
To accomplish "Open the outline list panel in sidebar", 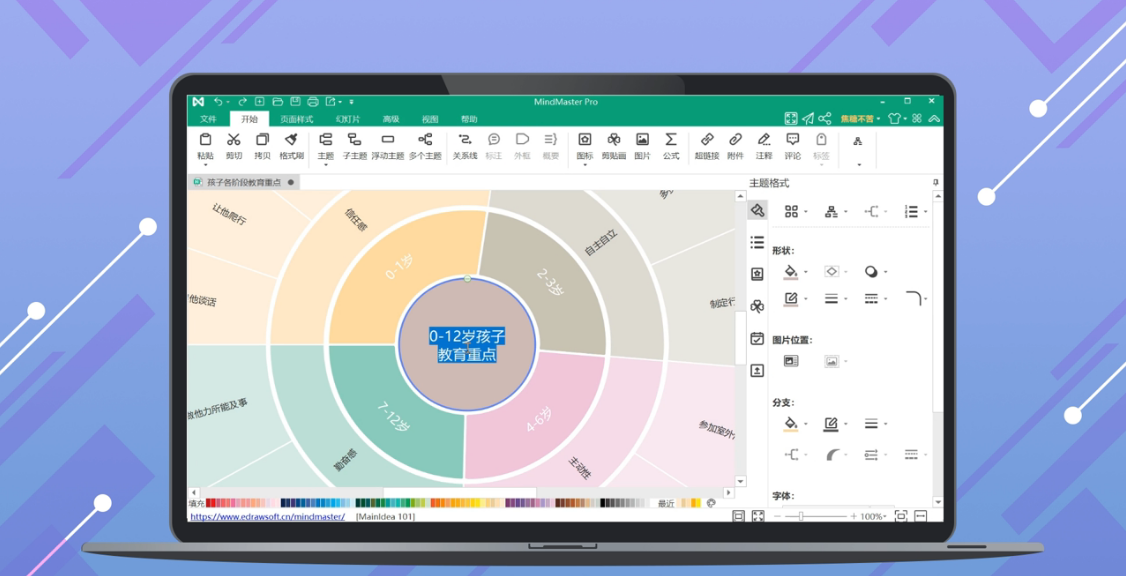I will pos(757,242).
